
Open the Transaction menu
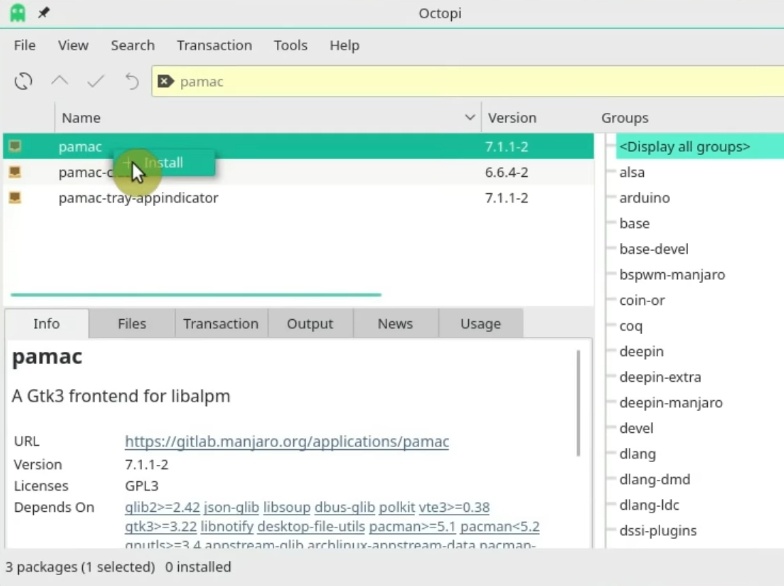214,46
